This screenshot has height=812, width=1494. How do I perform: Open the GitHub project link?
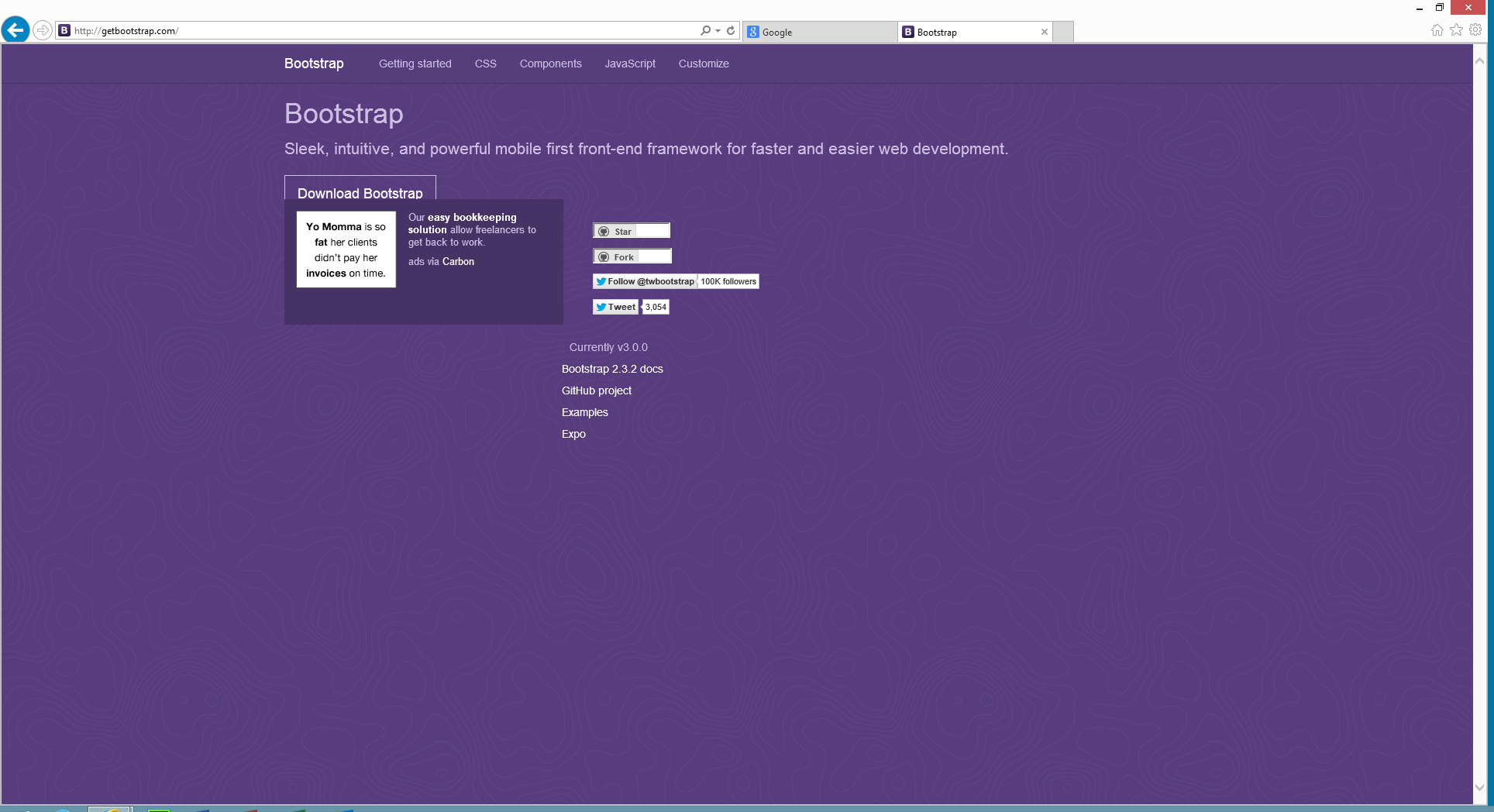click(597, 391)
